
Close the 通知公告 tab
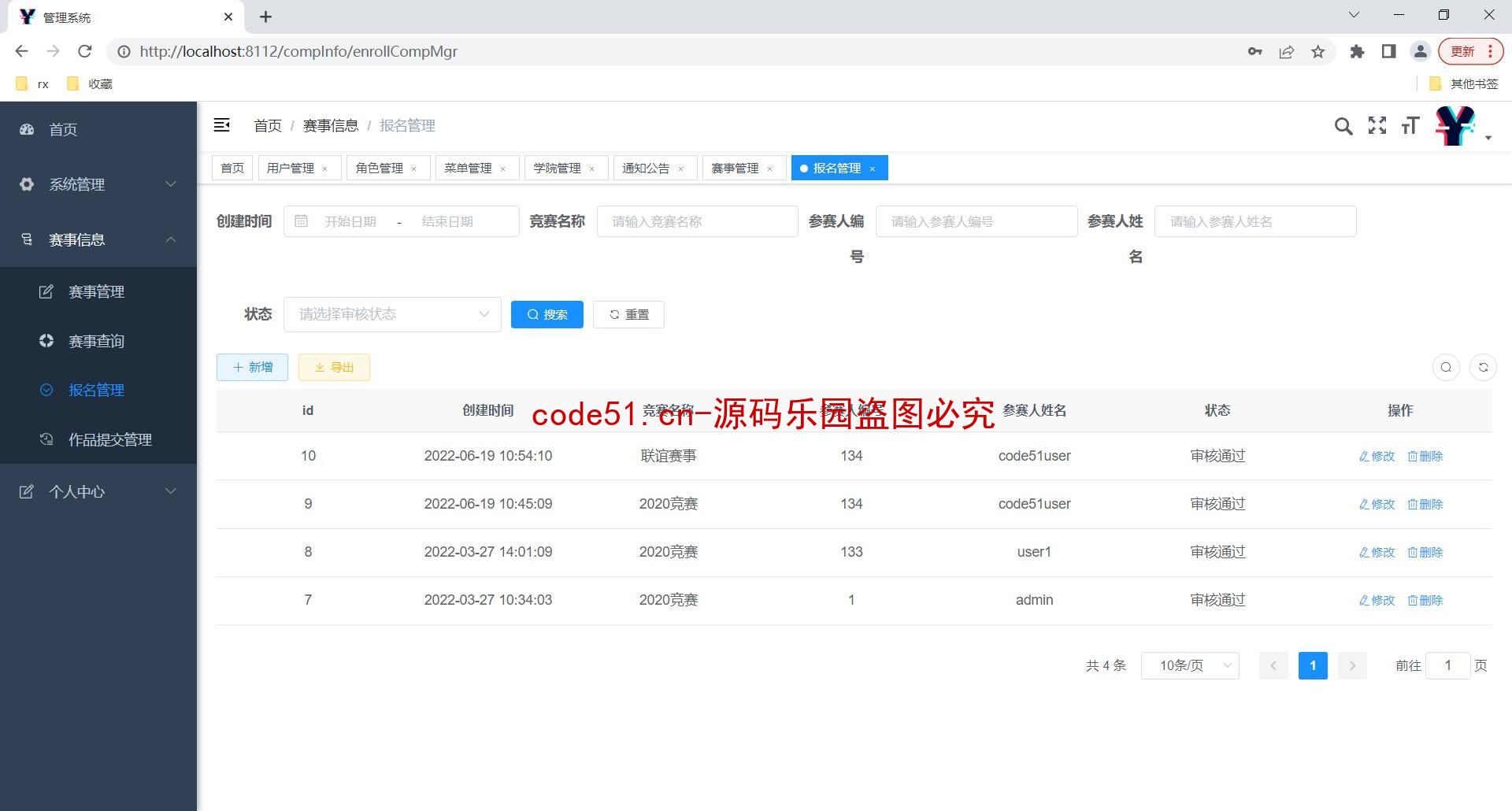click(680, 168)
